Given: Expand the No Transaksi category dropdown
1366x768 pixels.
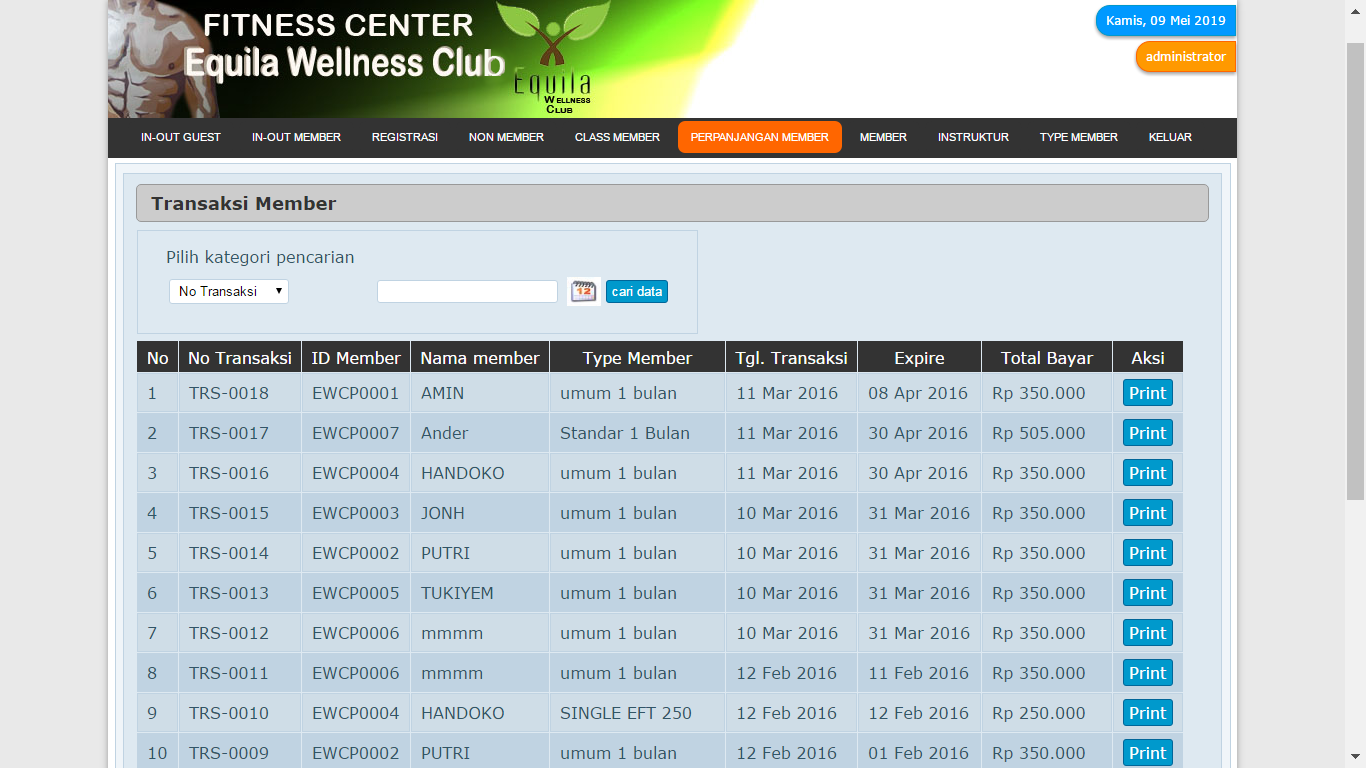Looking at the screenshot, I should click(228, 291).
